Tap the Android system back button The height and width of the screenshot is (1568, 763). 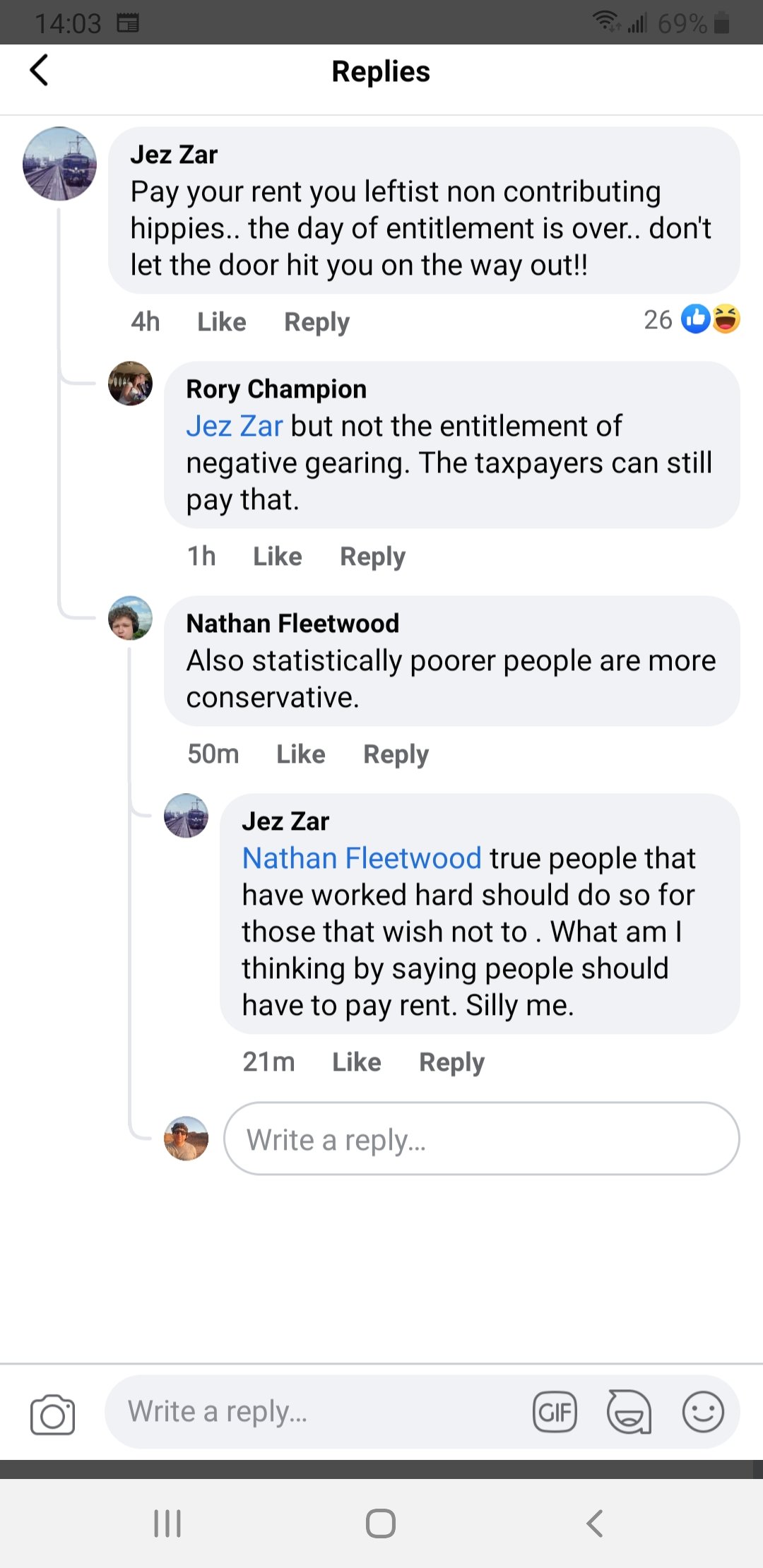(595, 1524)
